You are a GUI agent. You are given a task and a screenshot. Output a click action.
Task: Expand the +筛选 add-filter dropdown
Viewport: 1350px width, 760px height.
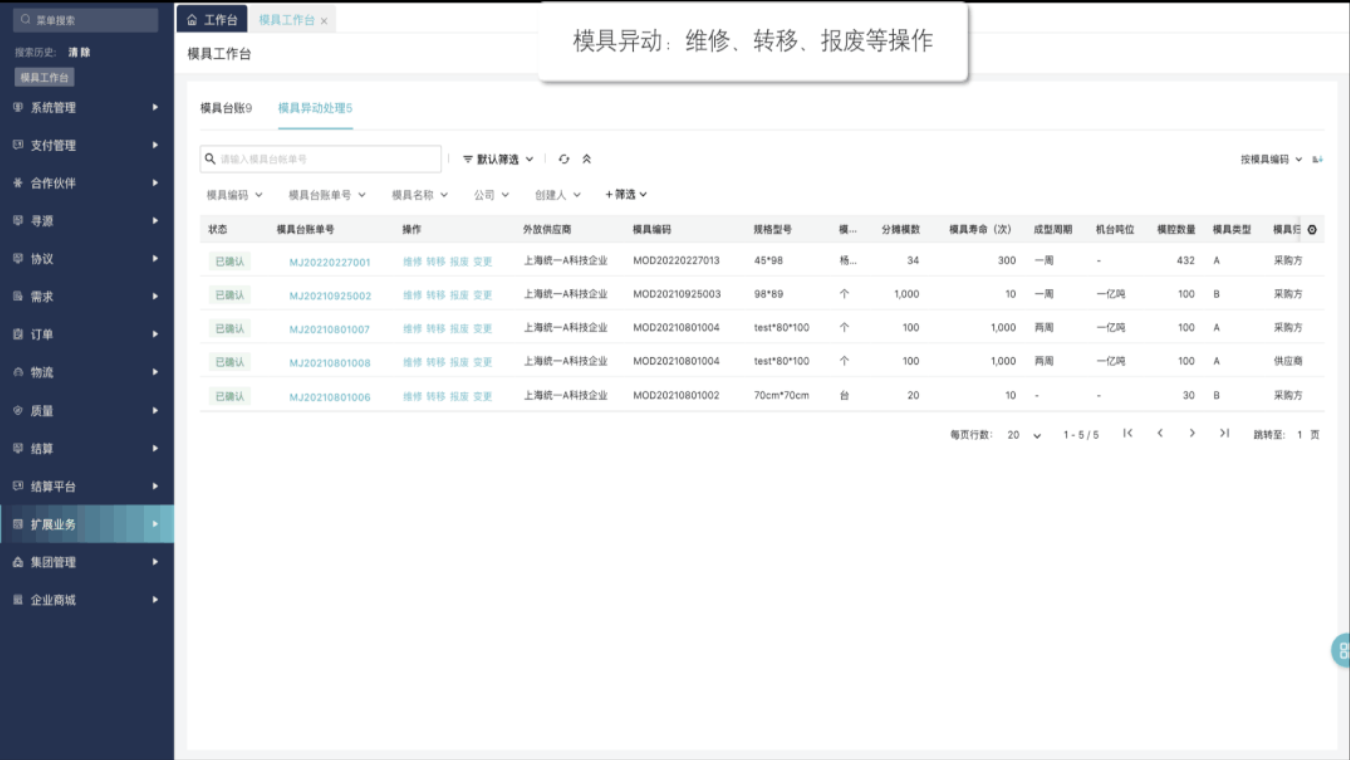pos(626,195)
